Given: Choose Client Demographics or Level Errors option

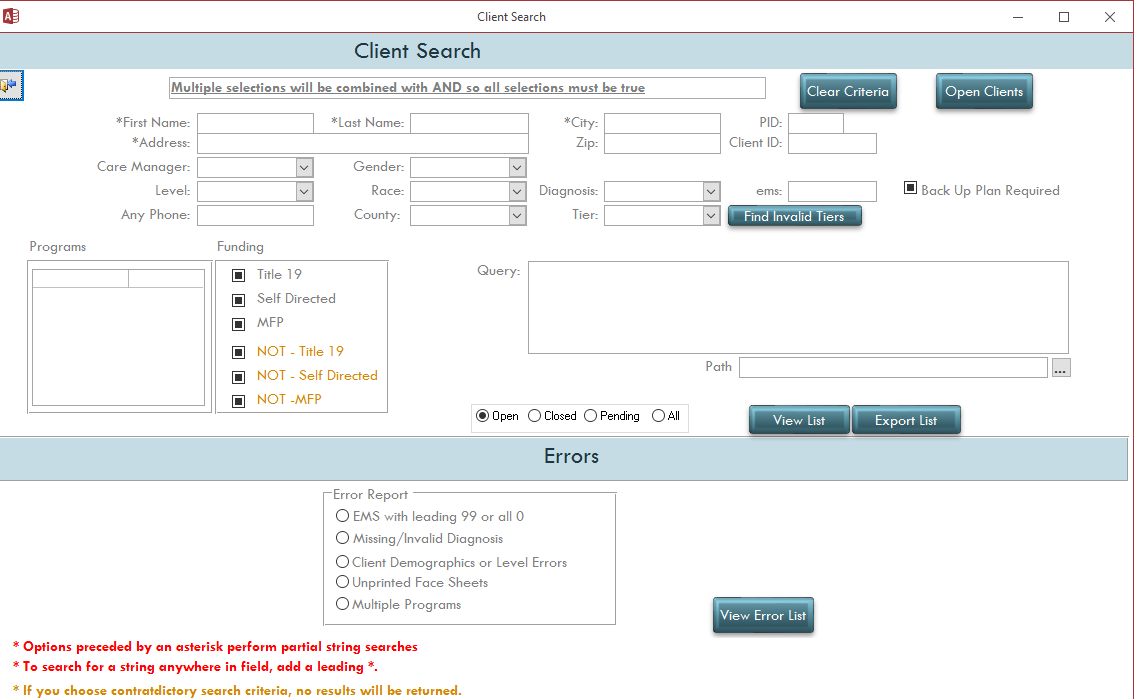Looking at the screenshot, I should (342, 561).
